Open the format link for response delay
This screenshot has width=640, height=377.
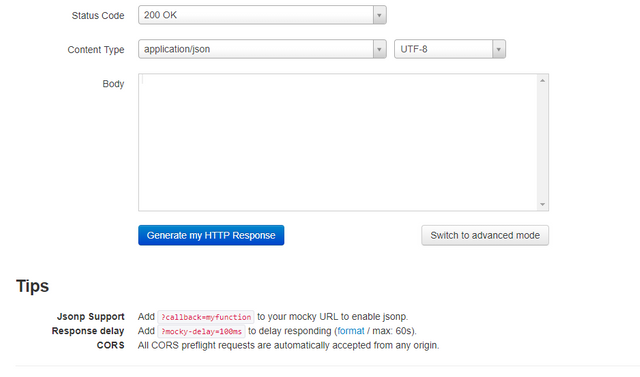(x=351, y=331)
